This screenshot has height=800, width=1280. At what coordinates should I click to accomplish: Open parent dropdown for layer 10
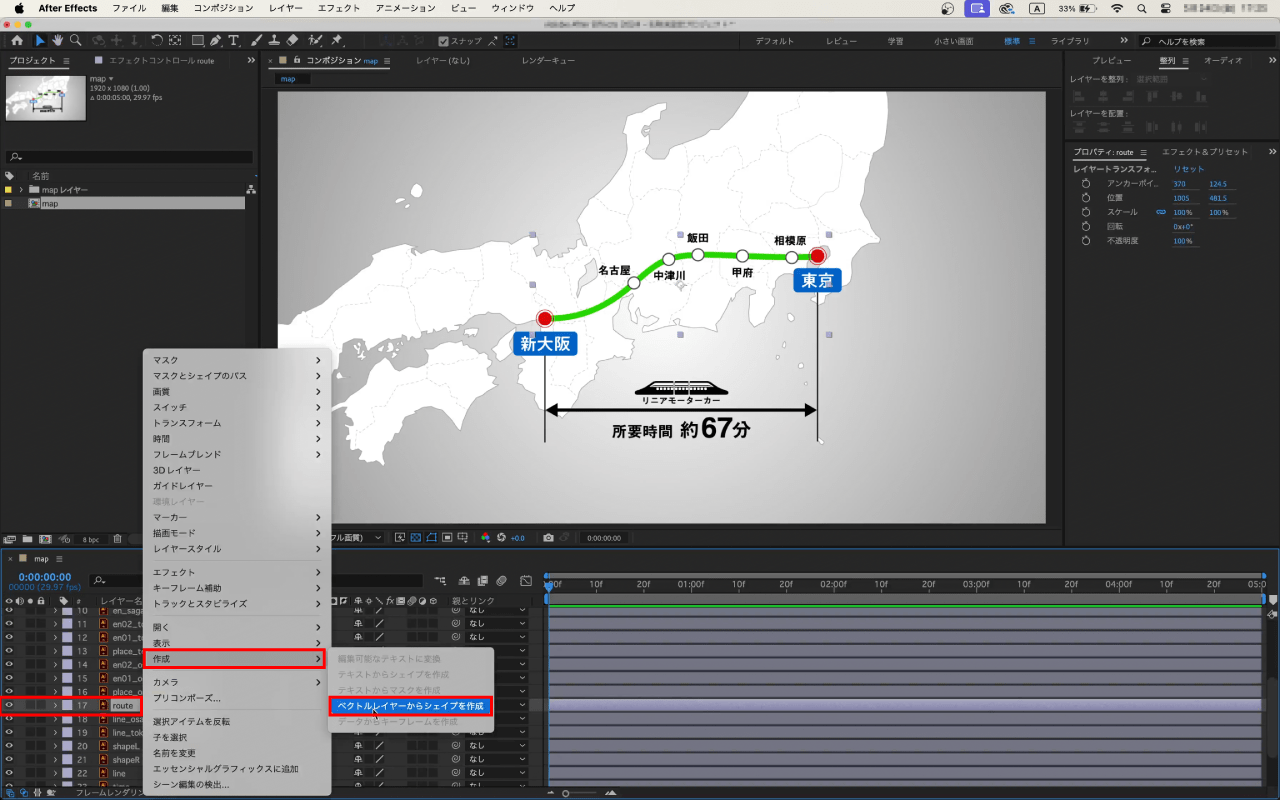(x=497, y=610)
